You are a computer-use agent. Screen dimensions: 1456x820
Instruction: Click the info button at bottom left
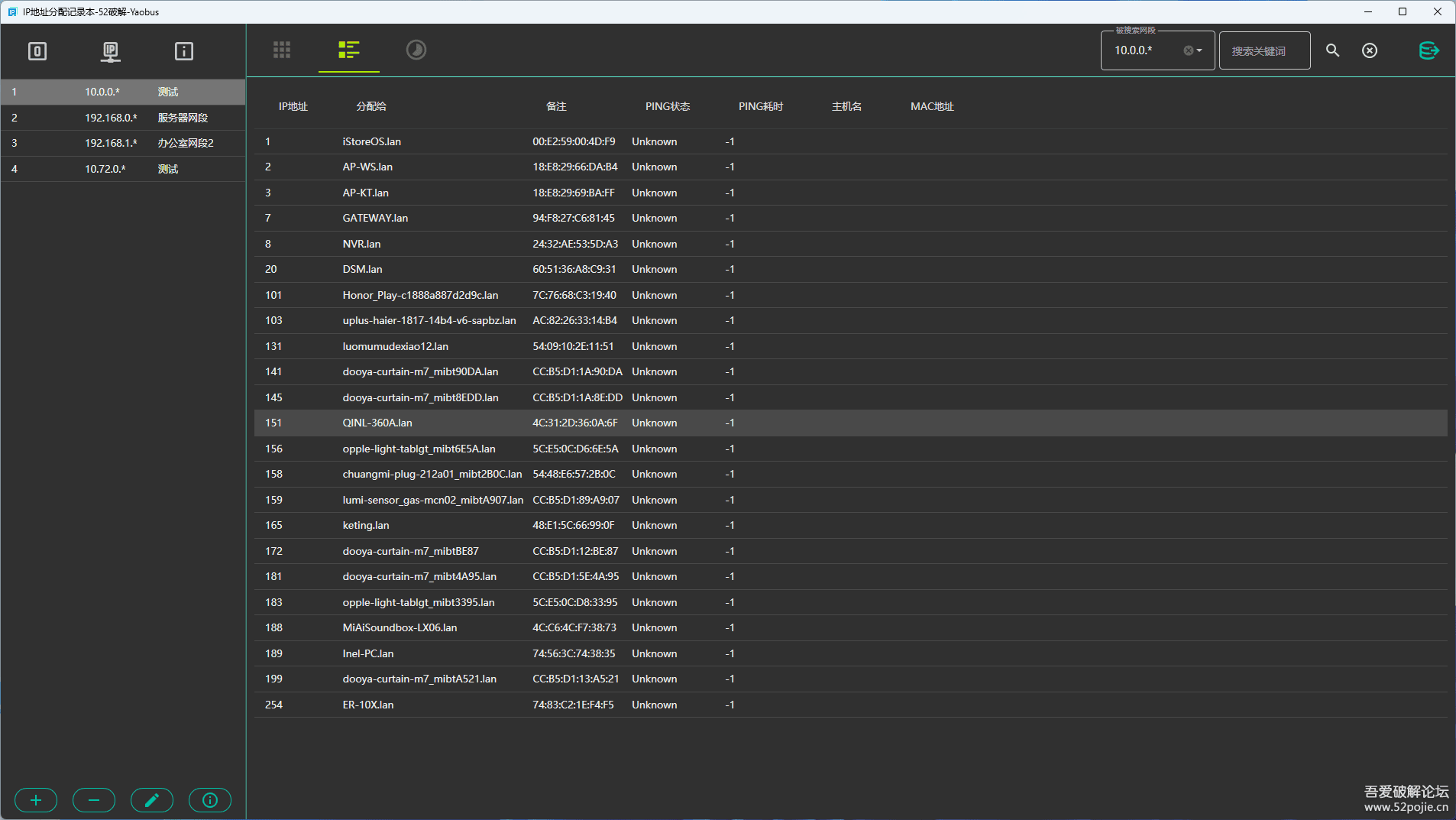tap(210, 800)
